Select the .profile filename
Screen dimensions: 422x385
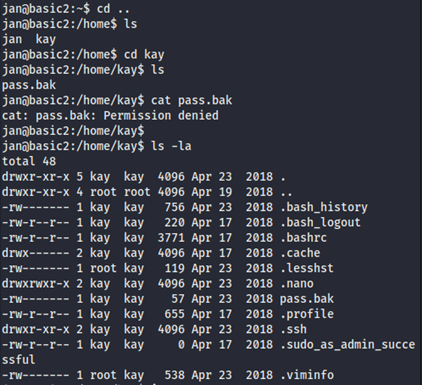[307, 314]
